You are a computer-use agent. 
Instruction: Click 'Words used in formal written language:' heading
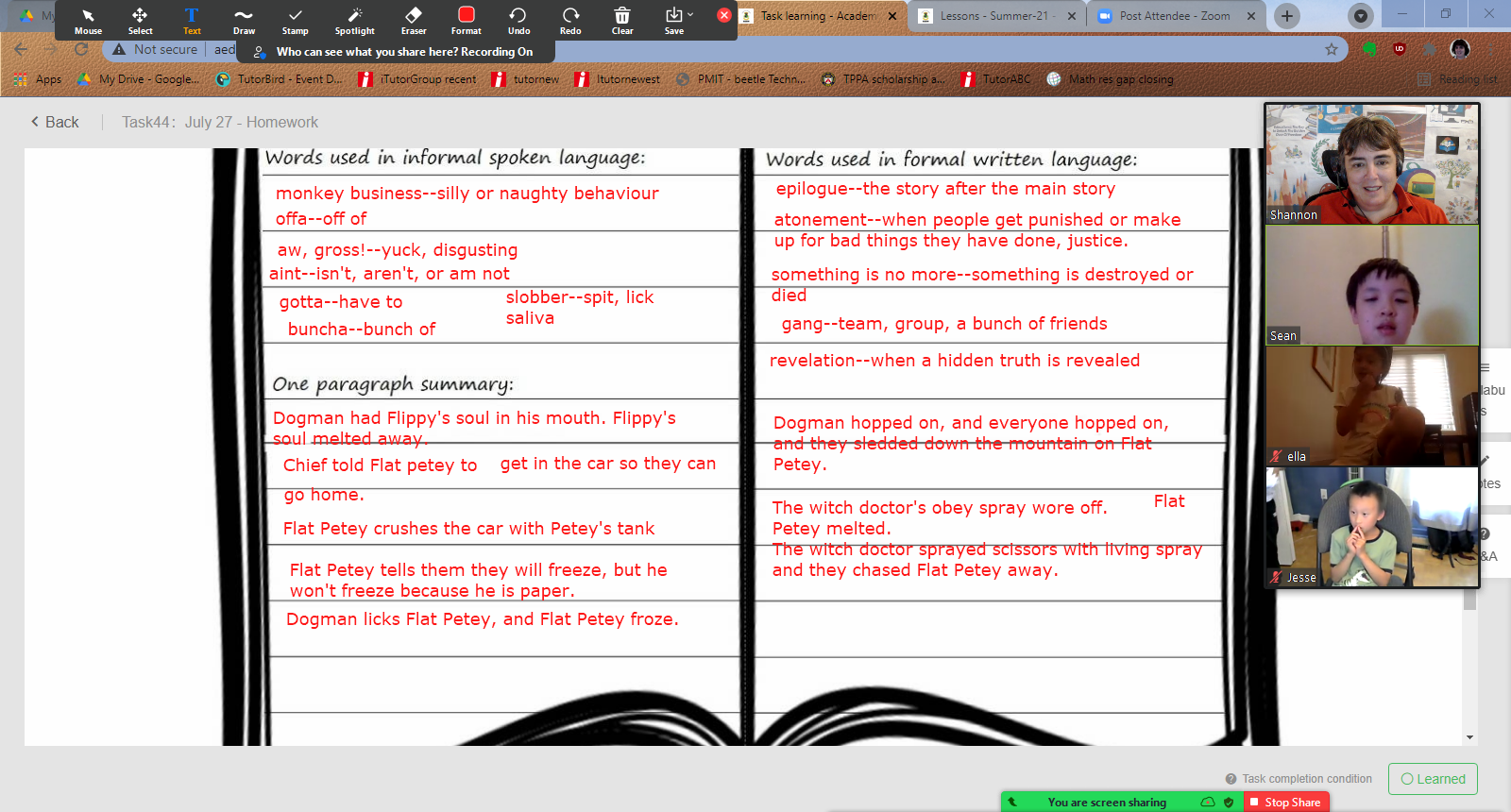point(952,160)
